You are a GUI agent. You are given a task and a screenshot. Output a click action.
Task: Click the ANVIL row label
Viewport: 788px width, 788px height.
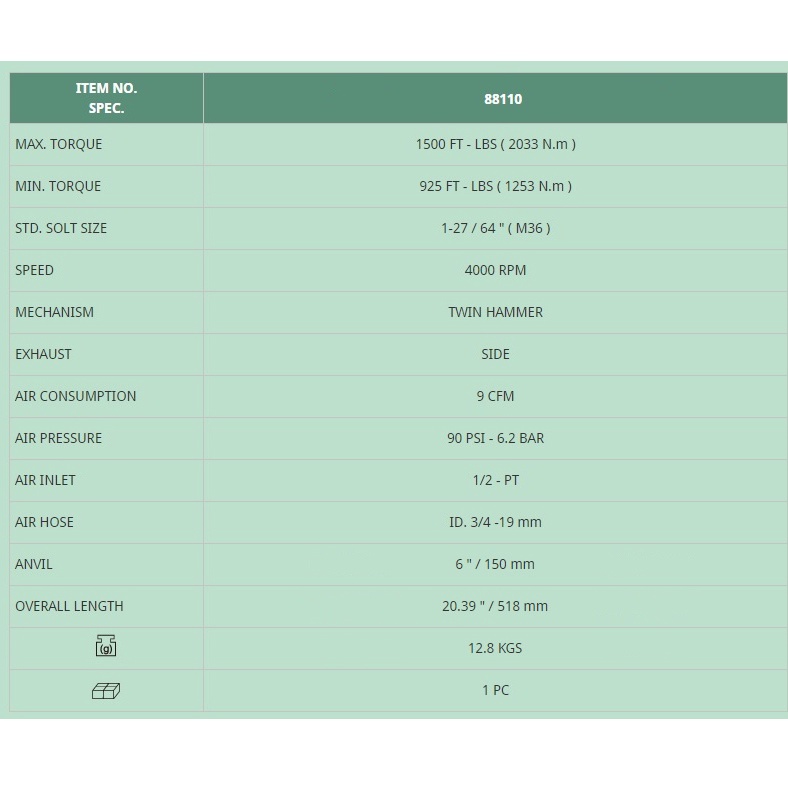click(x=34, y=564)
